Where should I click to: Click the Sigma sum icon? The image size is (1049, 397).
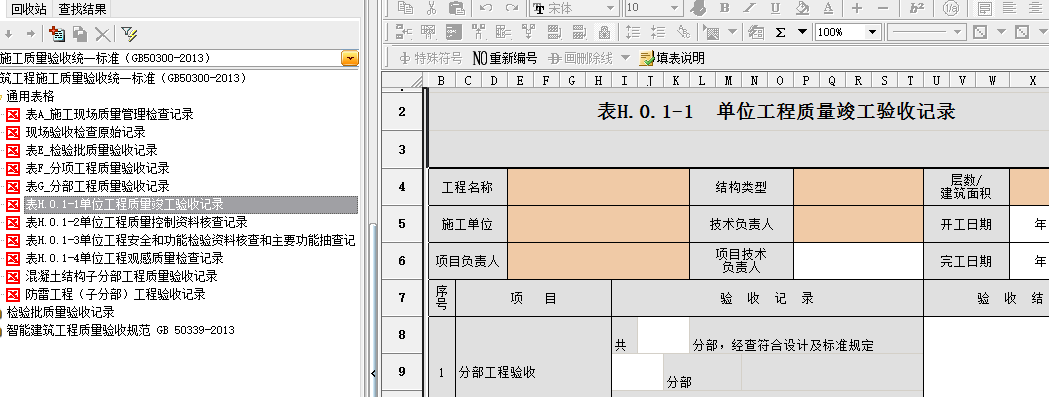tap(780, 32)
